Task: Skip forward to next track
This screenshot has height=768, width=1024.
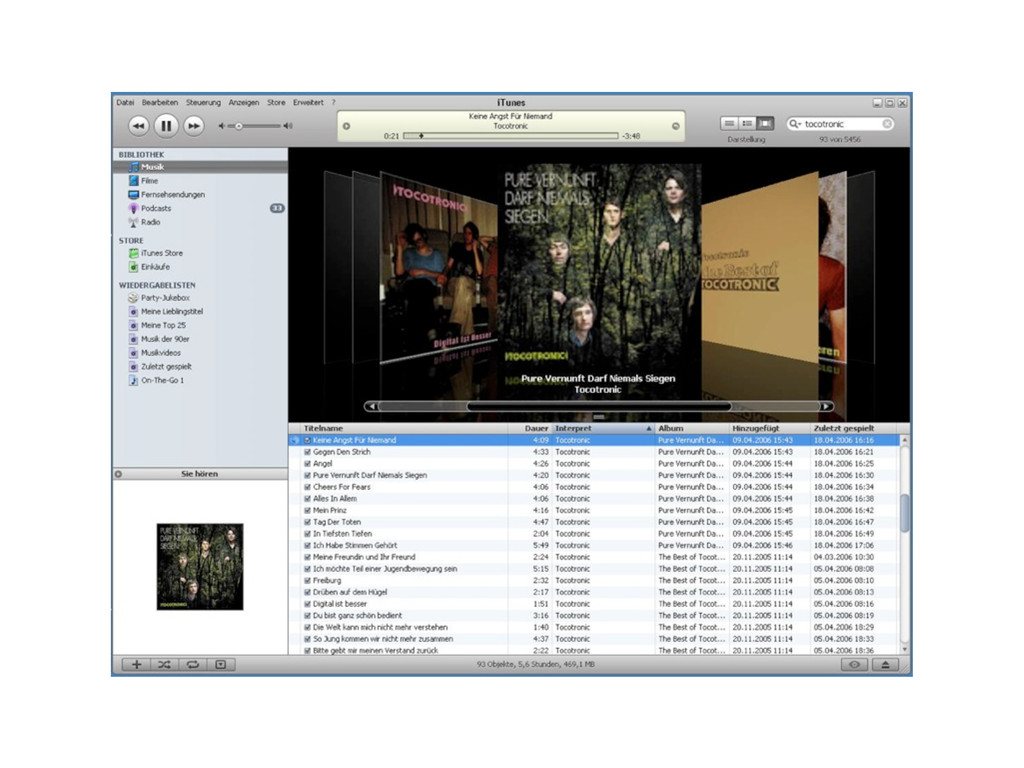Action: (x=193, y=125)
